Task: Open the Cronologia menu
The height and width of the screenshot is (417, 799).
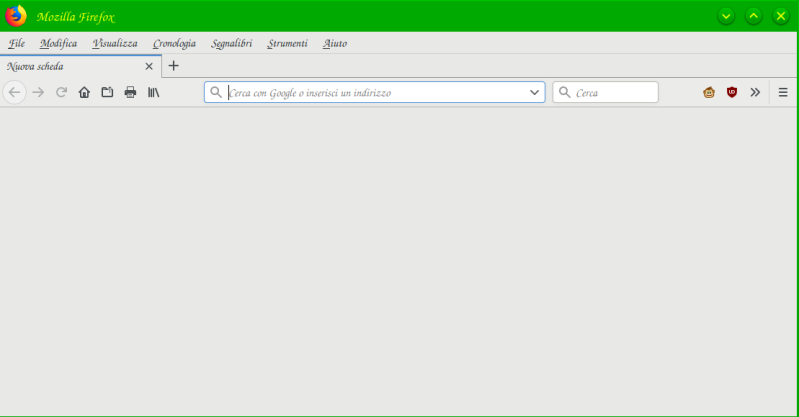Action: [174, 43]
